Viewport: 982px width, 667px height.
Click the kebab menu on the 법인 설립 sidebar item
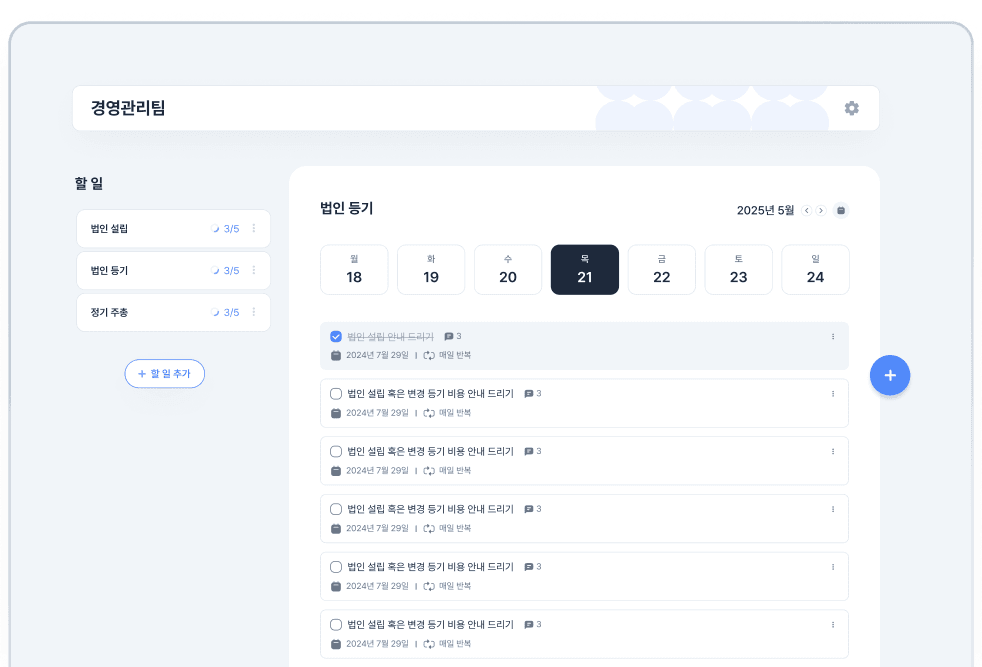pos(254,228)
